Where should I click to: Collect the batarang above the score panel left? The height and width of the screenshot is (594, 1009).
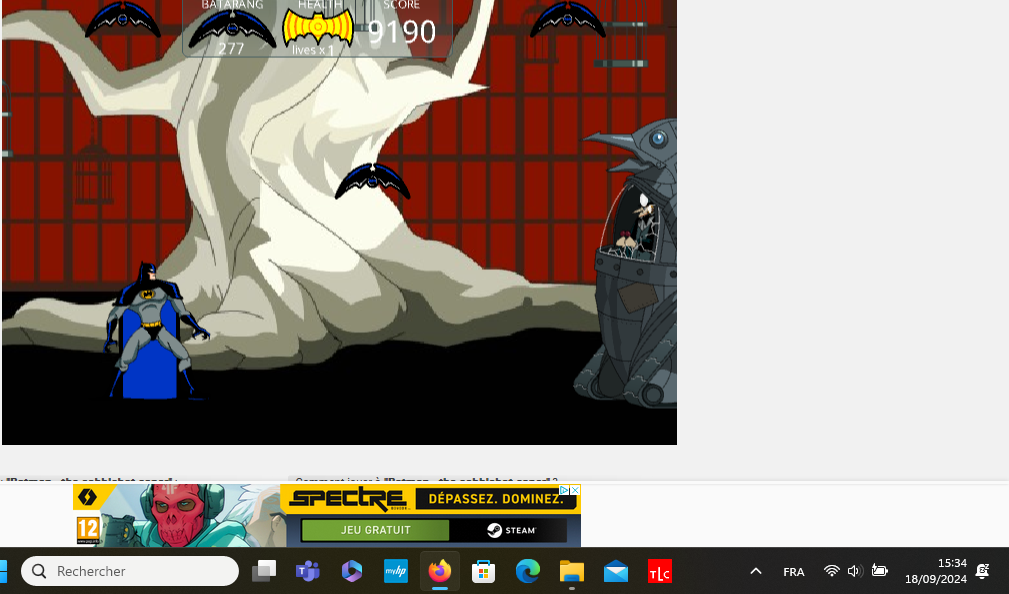pyautogui.click(x=123, y=19)
